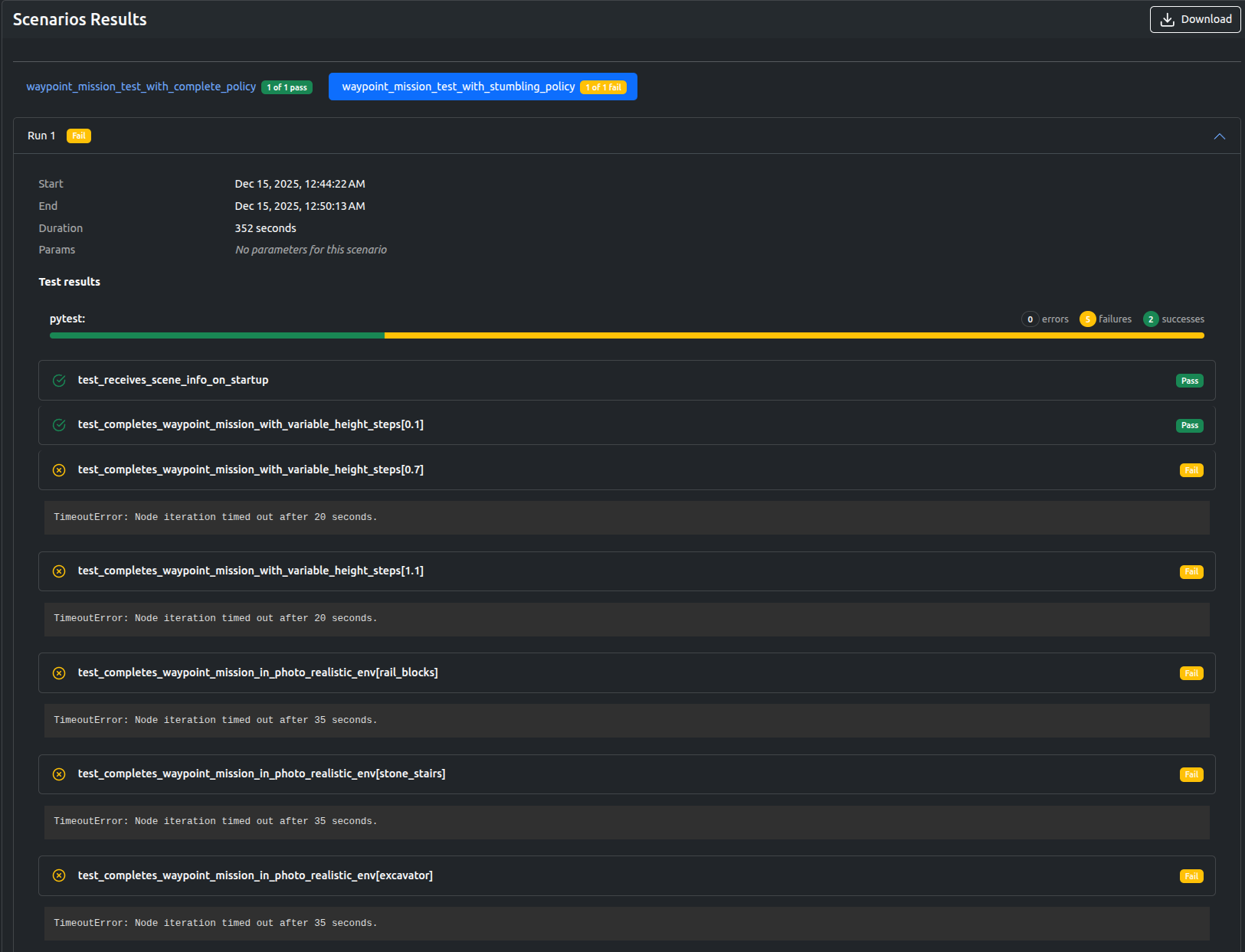
Task: Click the 5 failures count badge
Action: 1087,319
